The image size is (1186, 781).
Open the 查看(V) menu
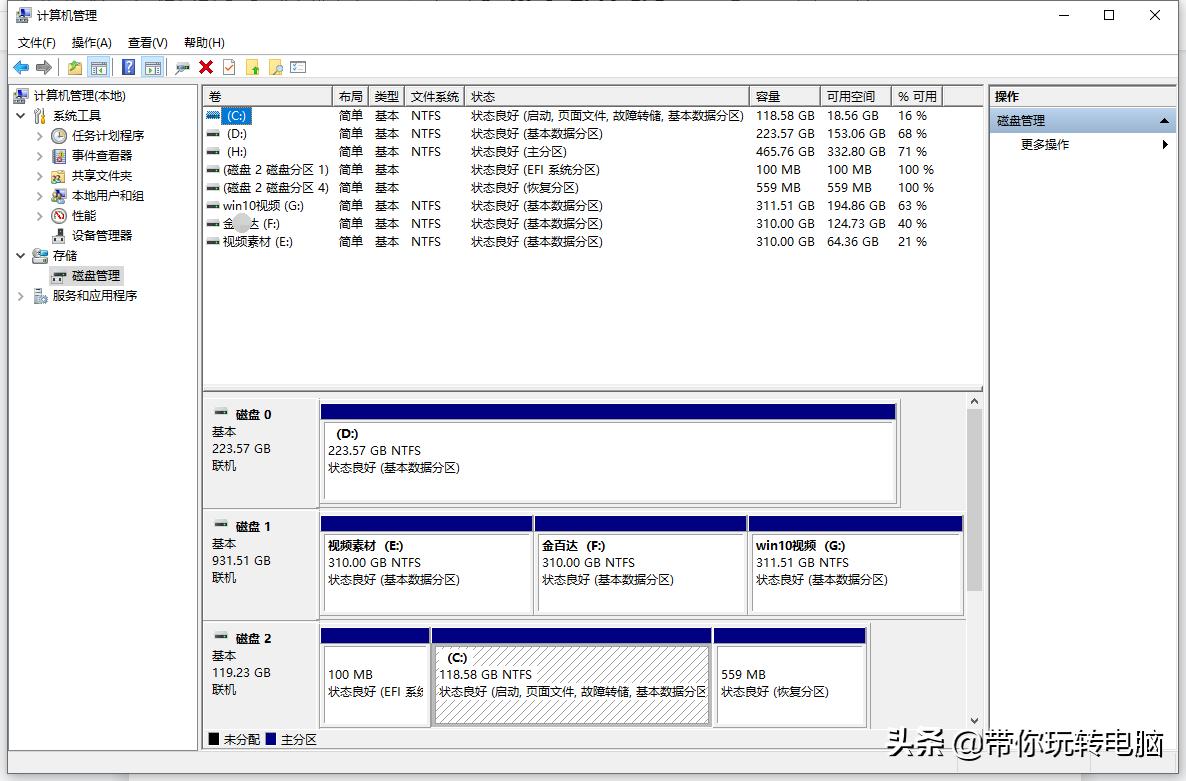pos(146,42)
